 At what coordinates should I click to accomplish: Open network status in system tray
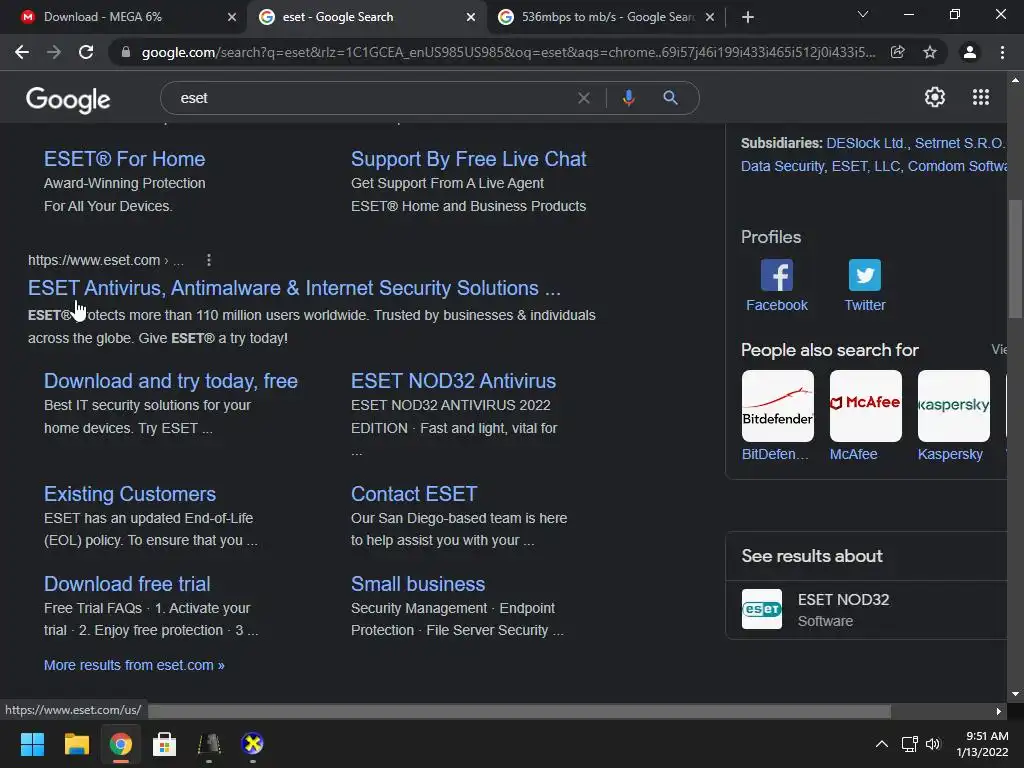click(909, 744)
